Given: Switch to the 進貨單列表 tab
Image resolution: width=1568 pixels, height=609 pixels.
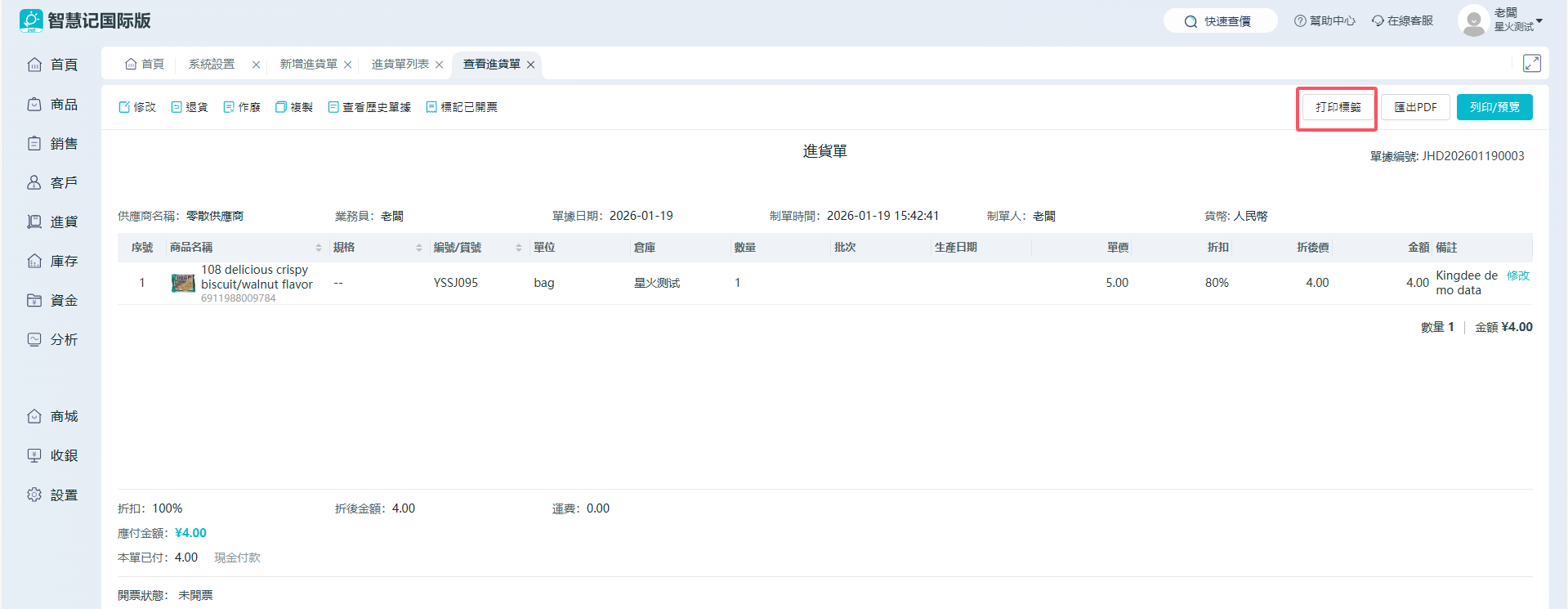Looking at the screenshot, I should point(400,64).
